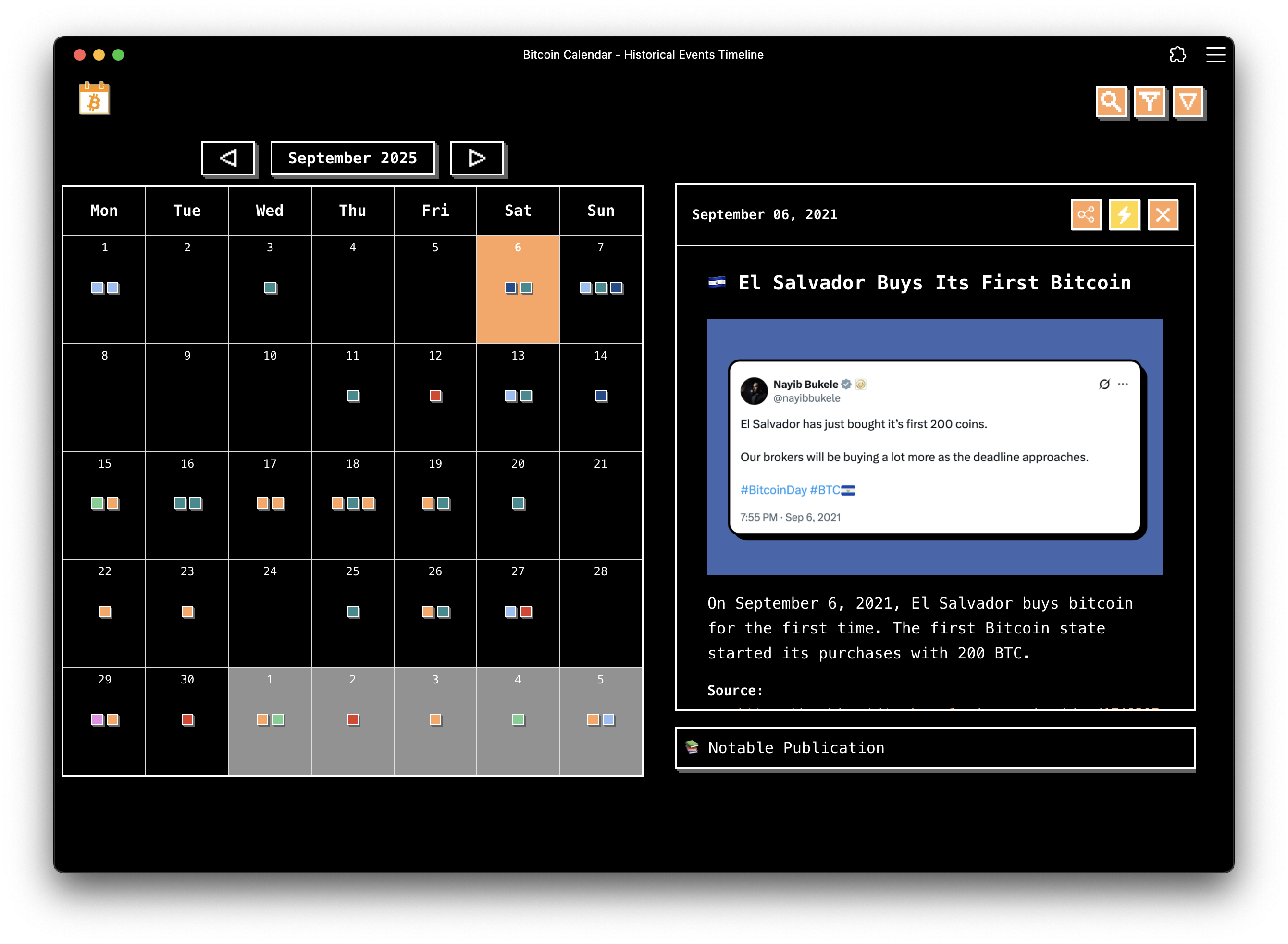Click the red event marker on September 12
The height and width of the screenshot is (944, 1288).
pos(435,396)
